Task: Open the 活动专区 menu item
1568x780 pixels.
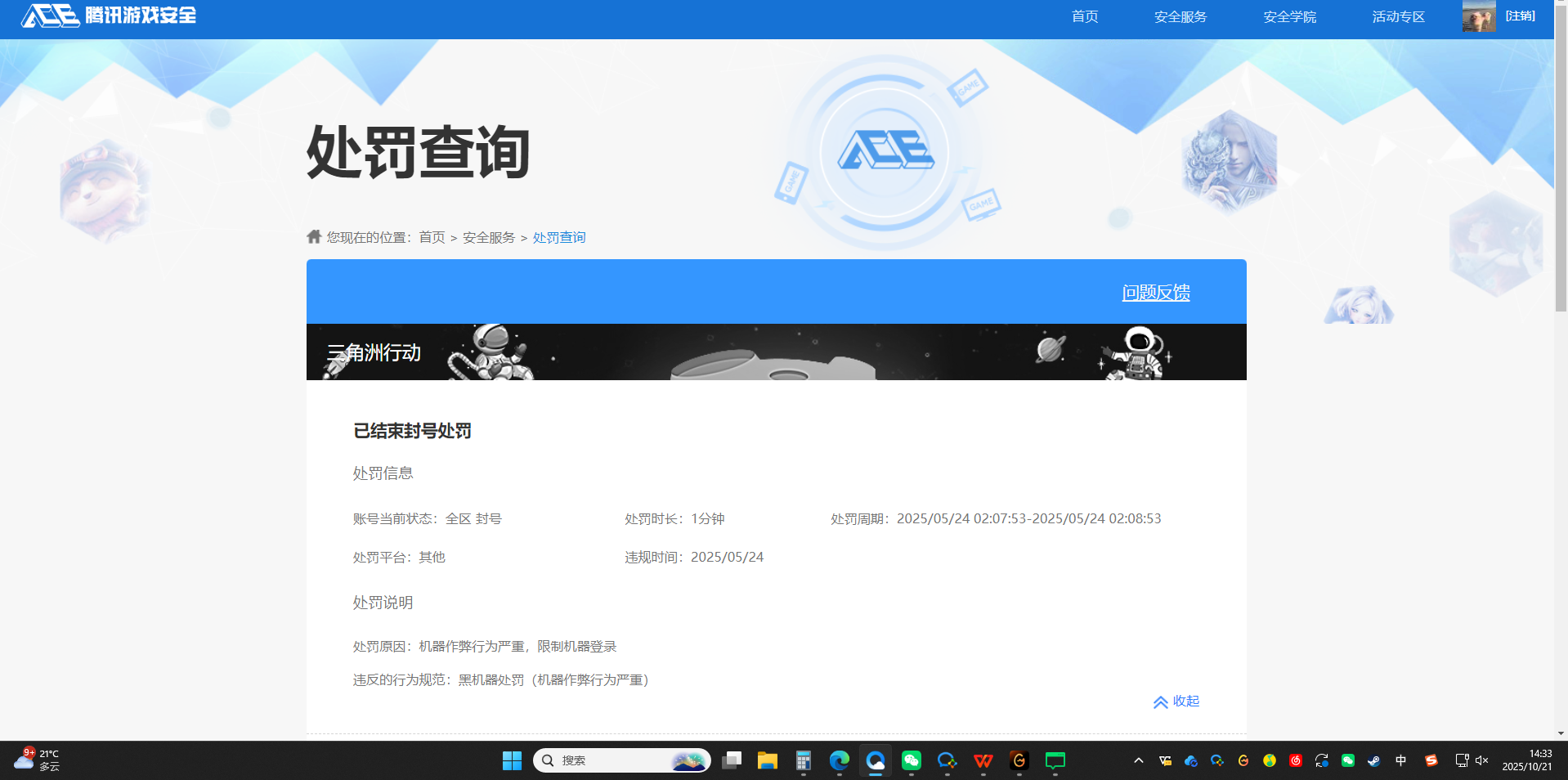Action: 1397,16
